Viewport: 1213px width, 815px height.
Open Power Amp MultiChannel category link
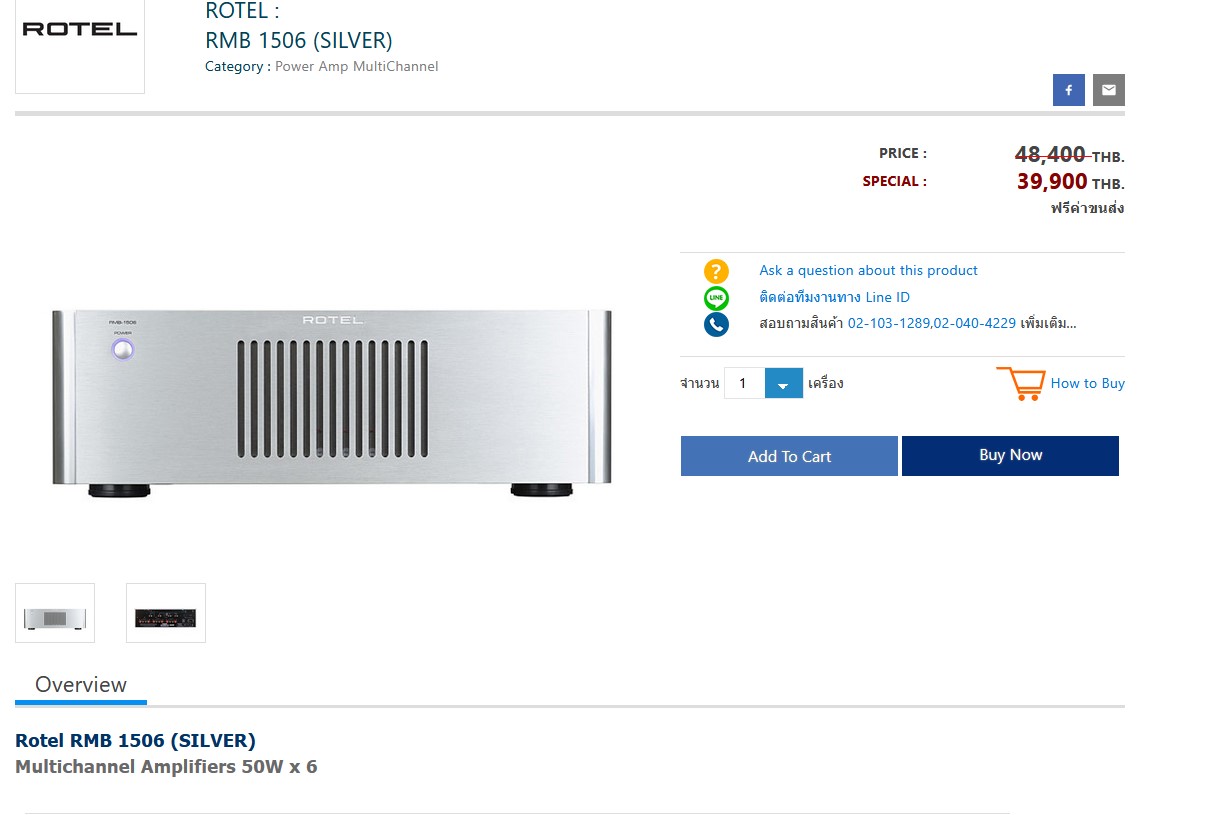point(356,66)
